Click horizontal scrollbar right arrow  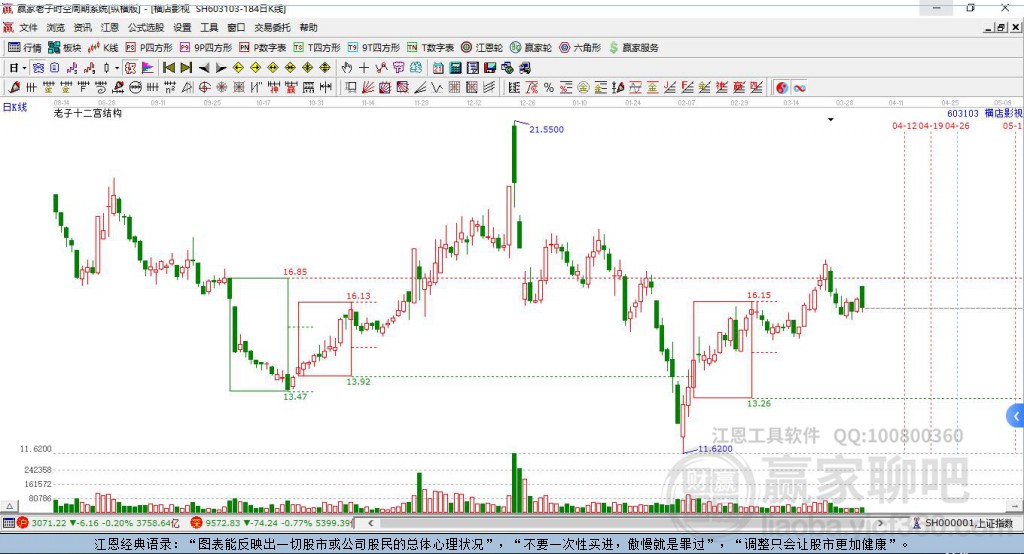point(880,523)
